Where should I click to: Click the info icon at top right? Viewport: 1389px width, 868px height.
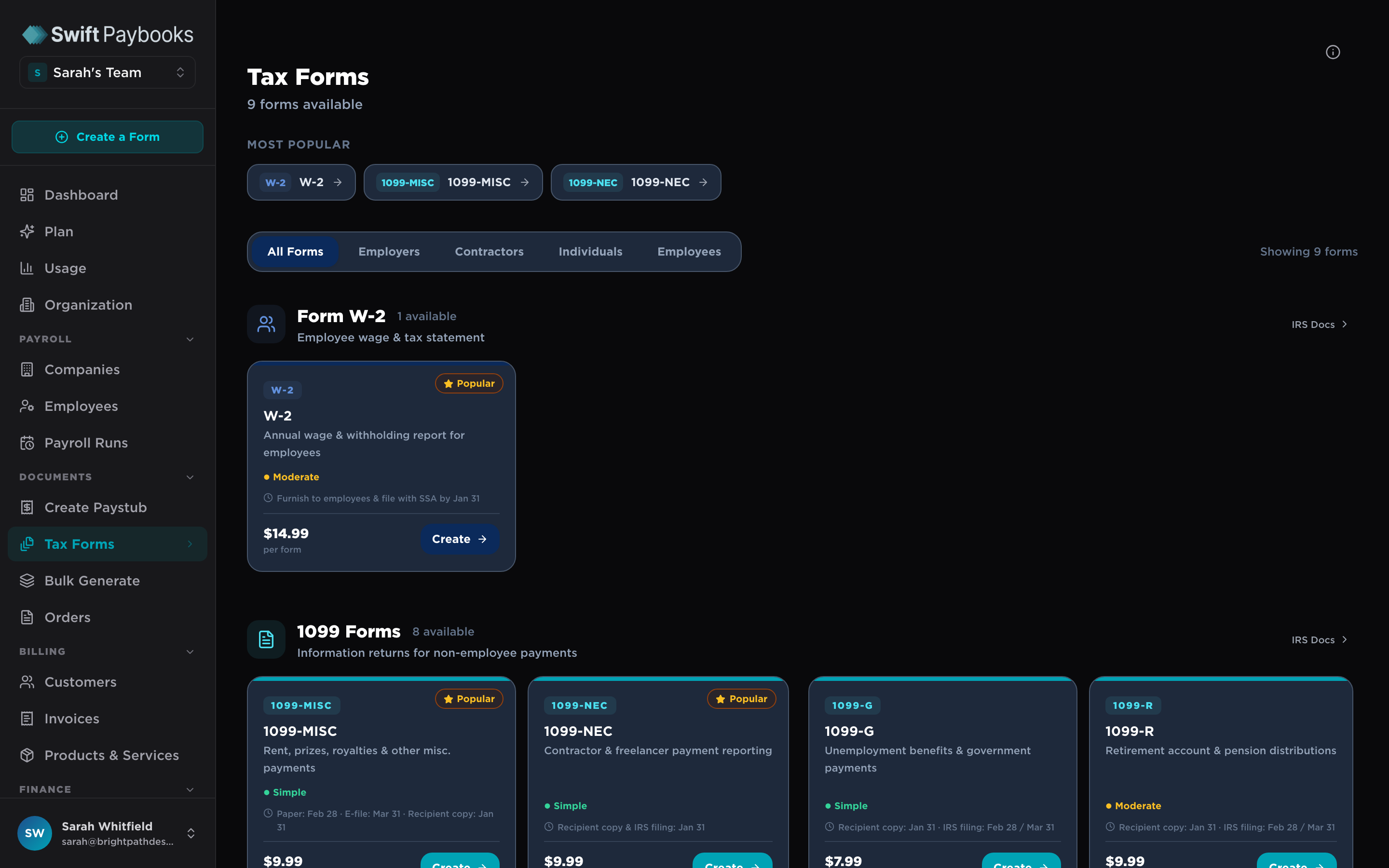coord(1332,52)
